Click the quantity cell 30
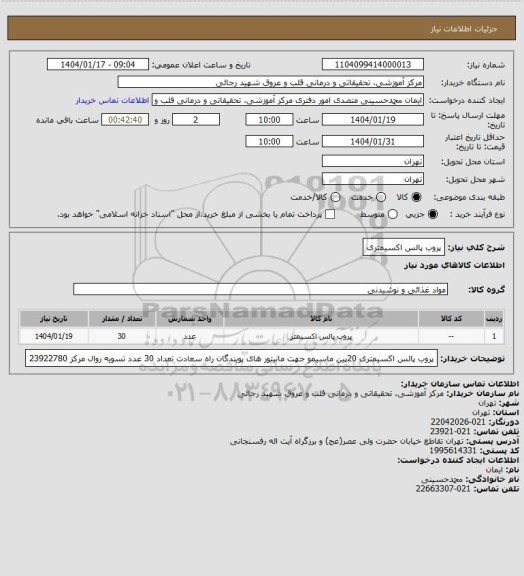The image size is (524, 576). tap(122, 336)
